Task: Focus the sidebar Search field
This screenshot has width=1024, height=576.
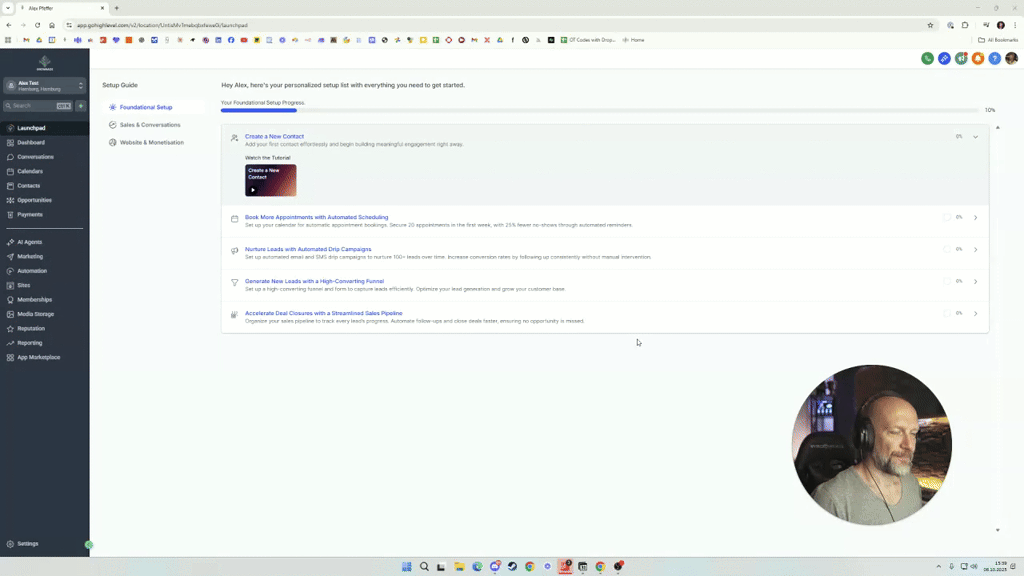Action: pyautogui.click(x=38, y=105)
